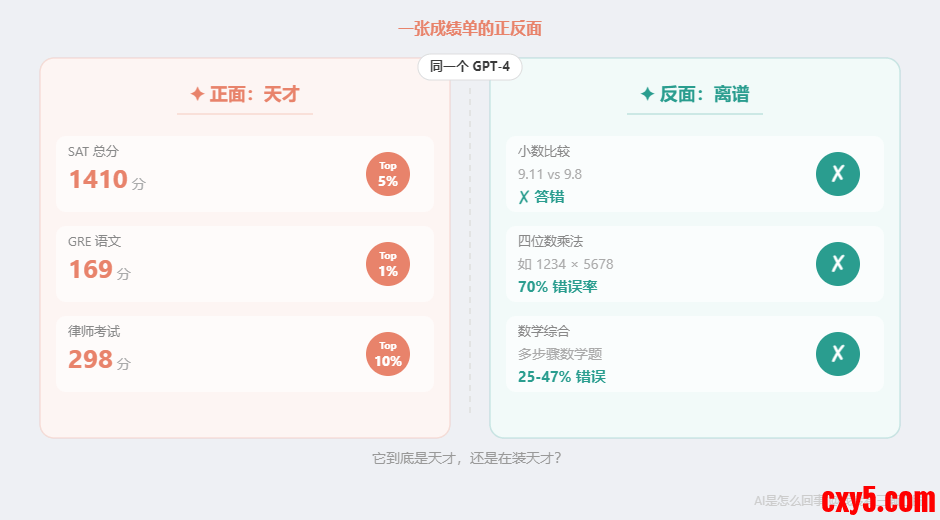Click the X circle on 四位数乘法 card
940x520 pixels.
coord(837,264)
